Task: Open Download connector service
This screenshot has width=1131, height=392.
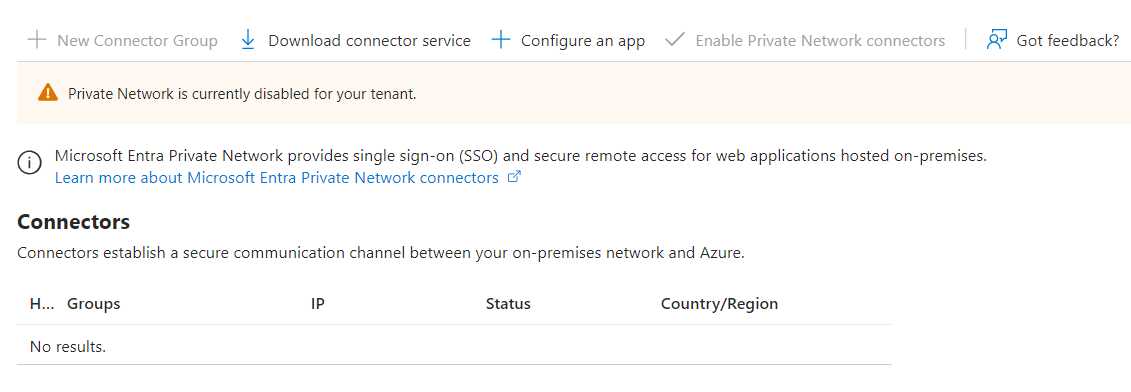Action: coord(369,40)
